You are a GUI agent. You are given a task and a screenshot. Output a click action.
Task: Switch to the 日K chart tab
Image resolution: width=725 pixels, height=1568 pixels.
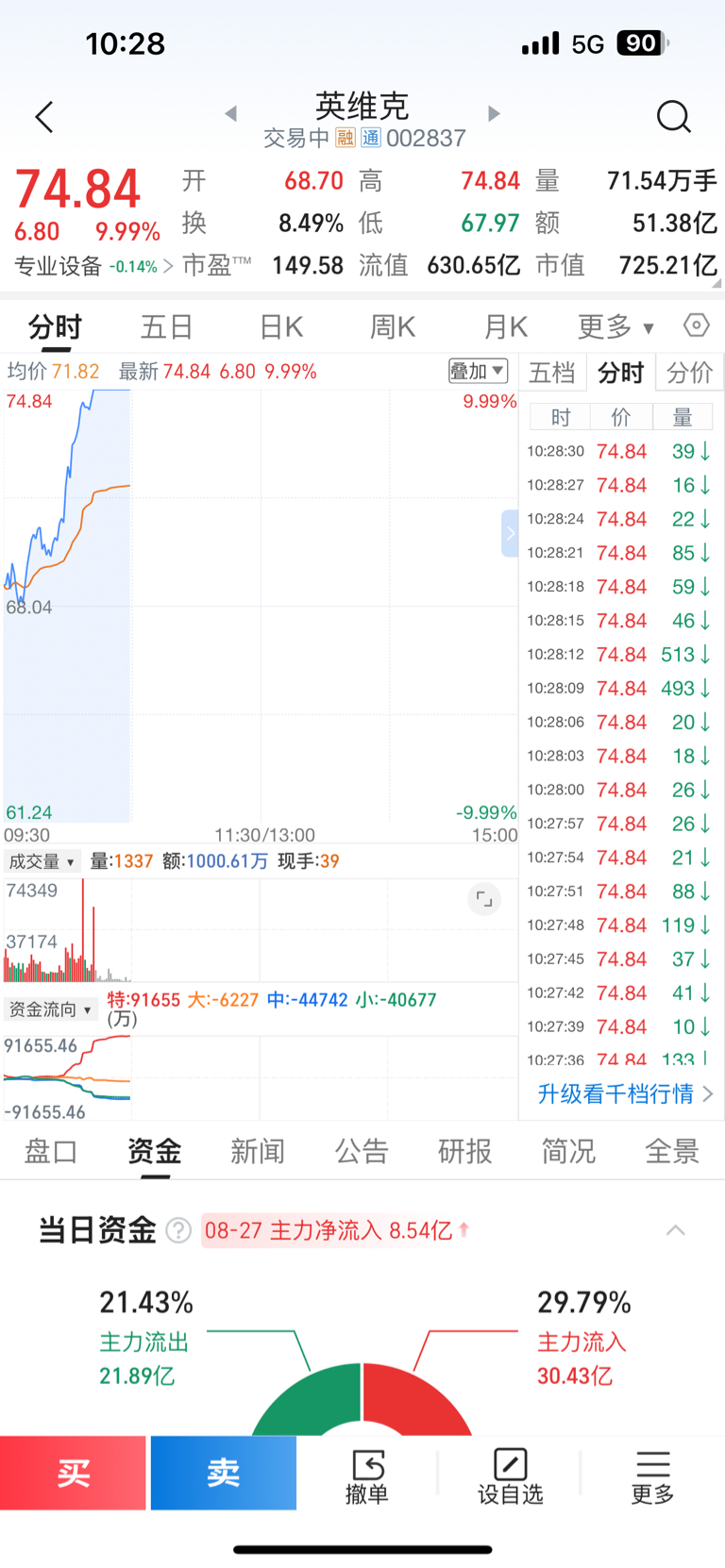pyautogui.click(x=281, y=326)
